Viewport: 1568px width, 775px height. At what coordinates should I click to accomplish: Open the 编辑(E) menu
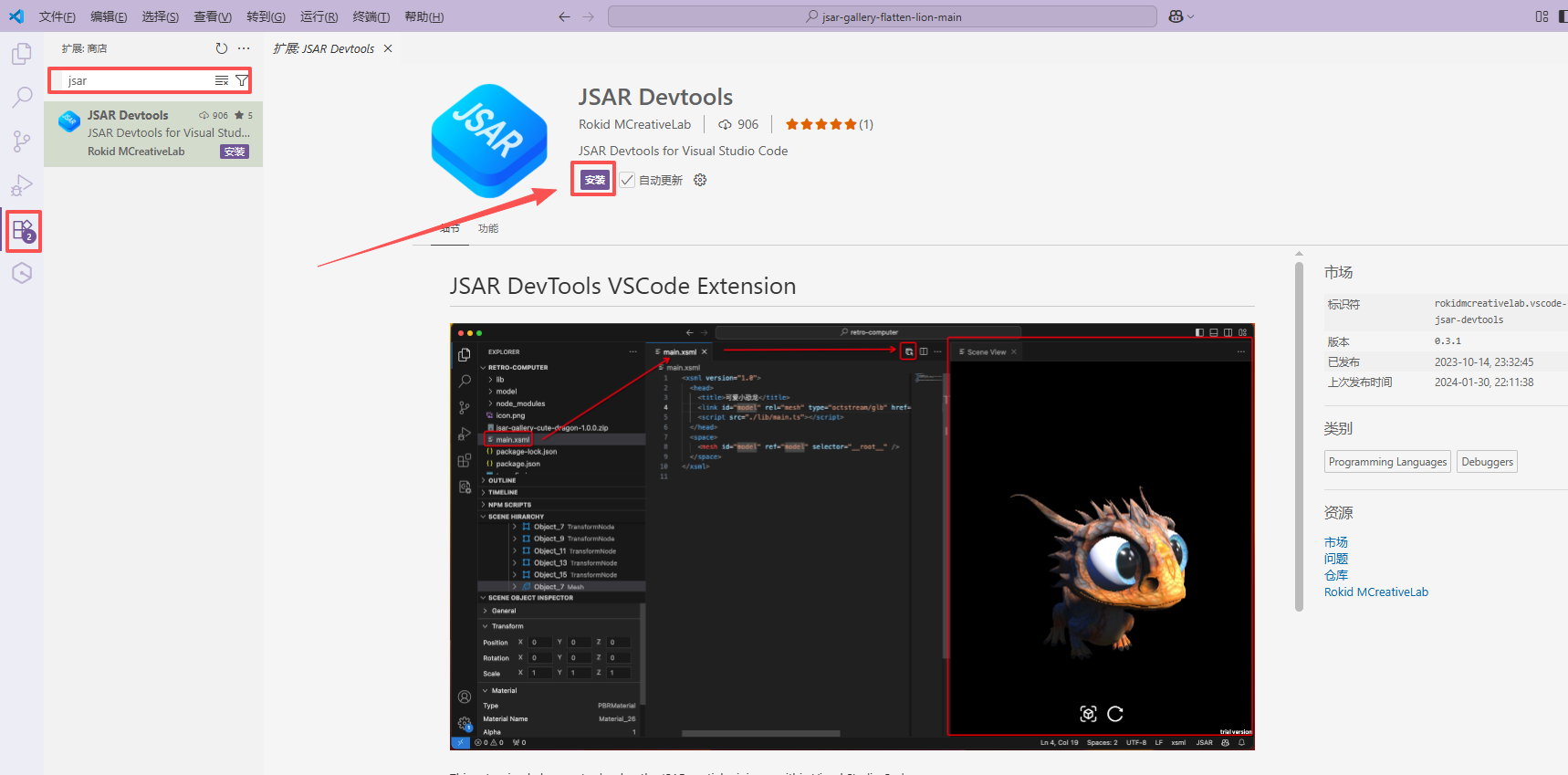click(x=109, y=16)
